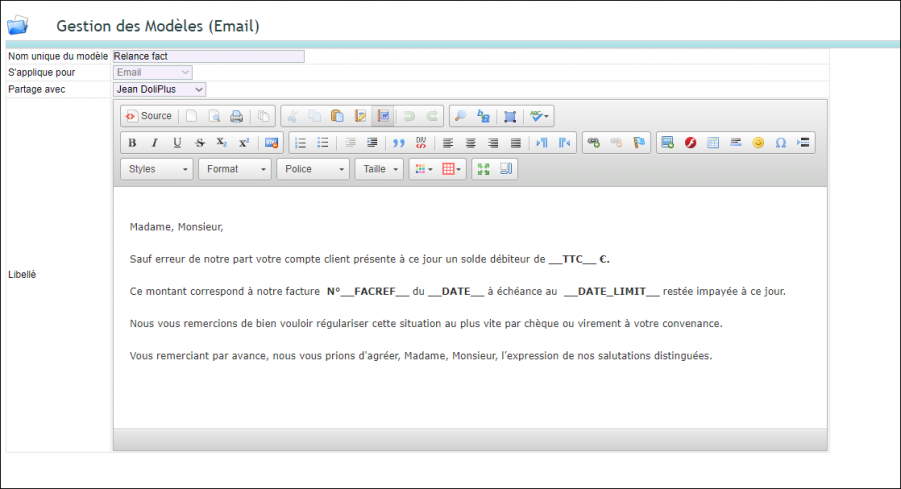Create a new blank page in editor
Image resolution: width=901 pixels, height=489 pixels.
point(191,116)
